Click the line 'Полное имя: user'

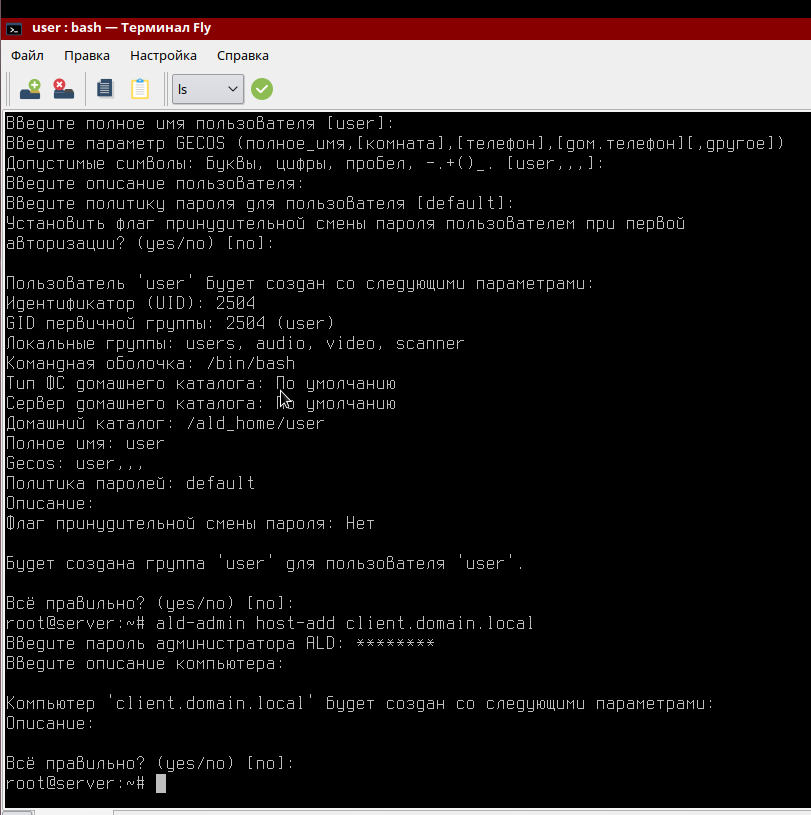point(85,443)
